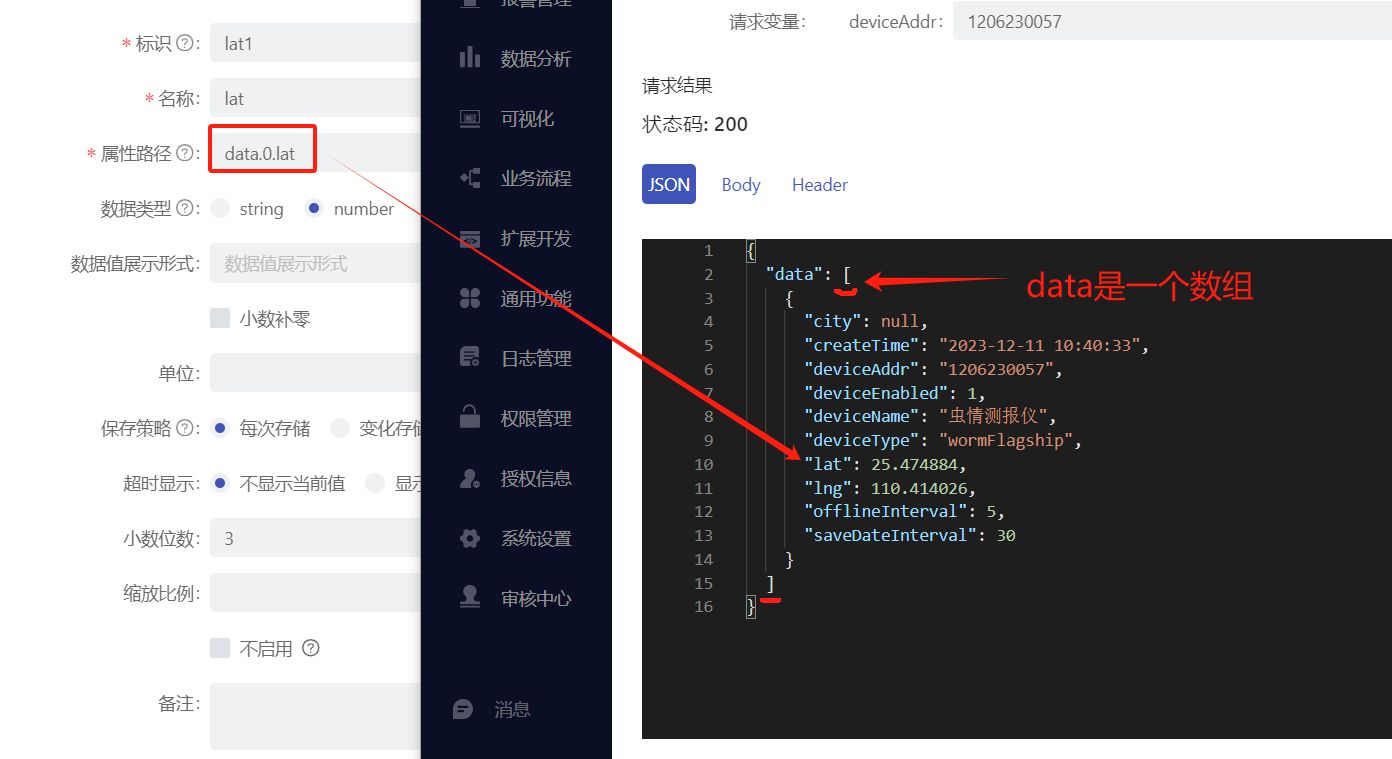Click "wormFlagship" value in JSON

point(1004,440)
